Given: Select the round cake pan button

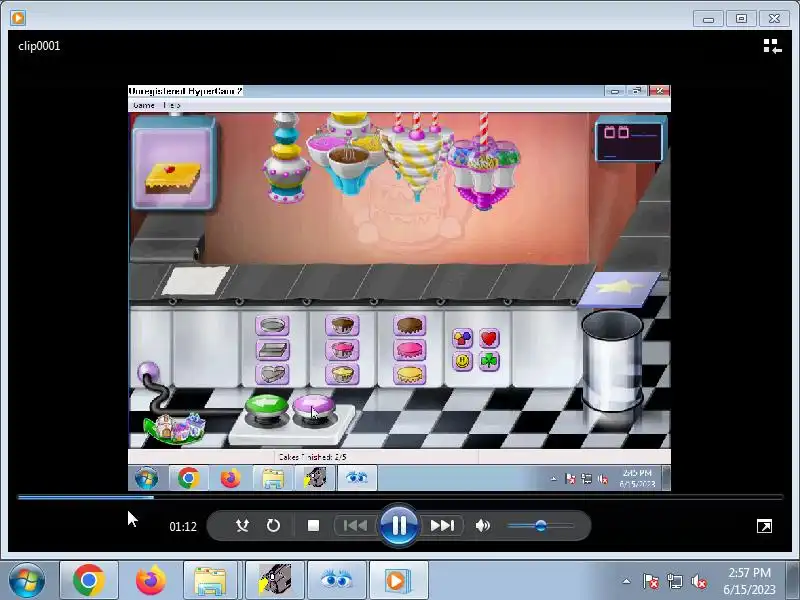Looking at the screenshot, I should [x=272, y=325].
